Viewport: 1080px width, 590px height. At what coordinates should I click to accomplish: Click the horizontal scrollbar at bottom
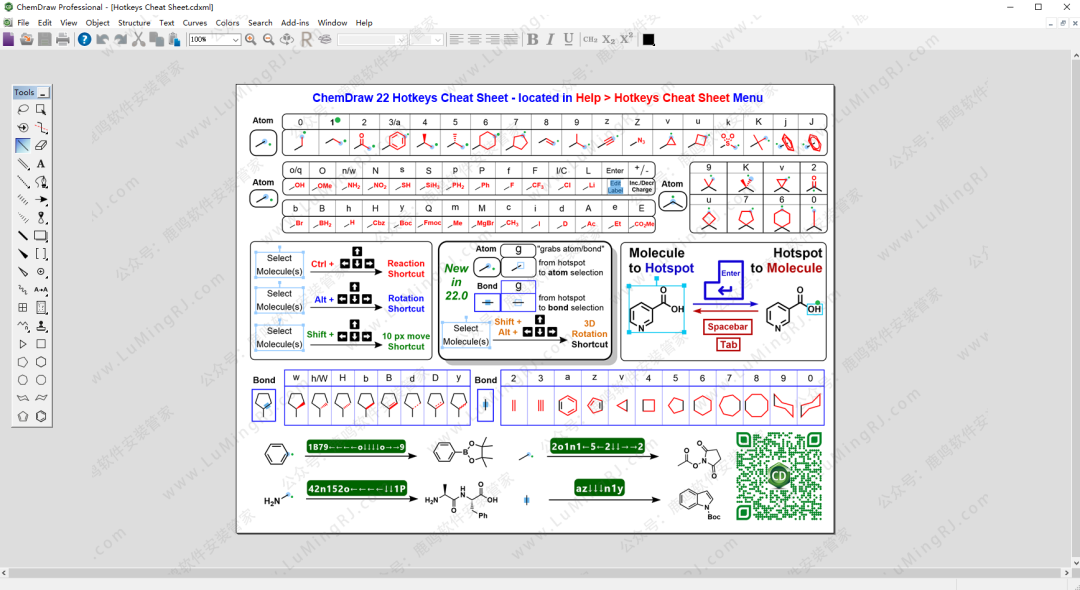540,573
